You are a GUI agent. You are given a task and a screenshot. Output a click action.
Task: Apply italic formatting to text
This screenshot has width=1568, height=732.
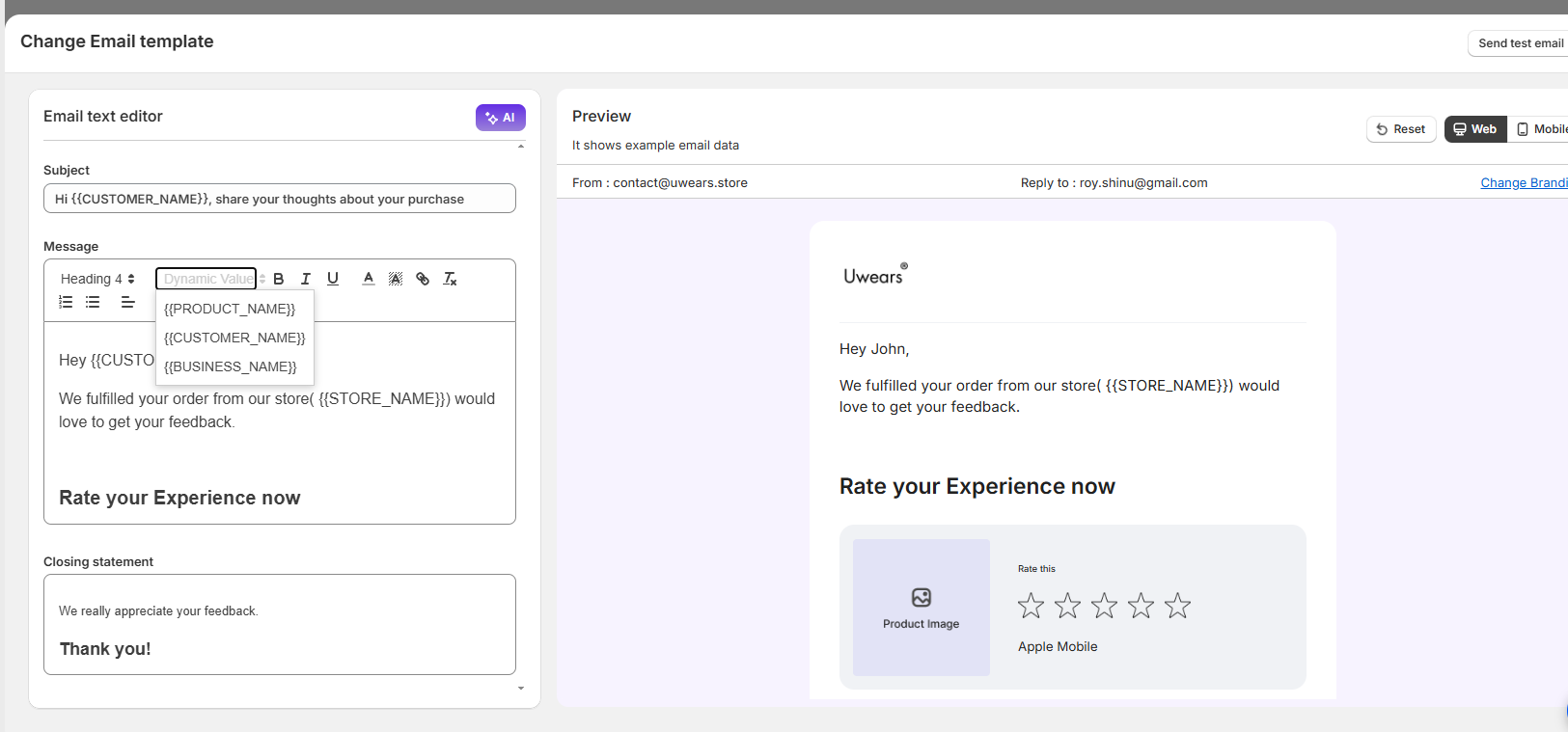pos(306,279)
